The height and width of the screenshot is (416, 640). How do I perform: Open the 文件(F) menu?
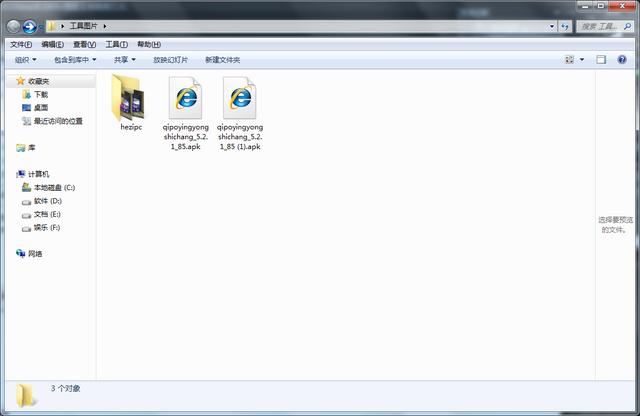click(x=21, y=44)
